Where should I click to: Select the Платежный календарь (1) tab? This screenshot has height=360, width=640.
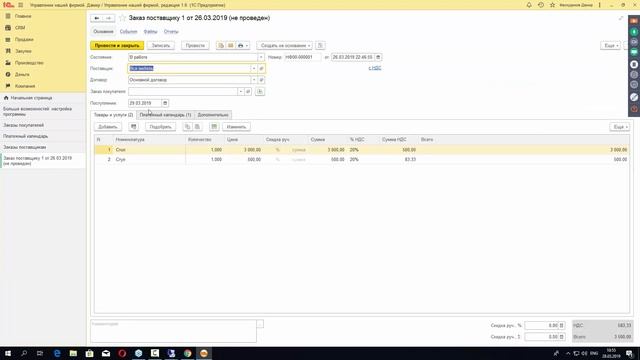165,115
